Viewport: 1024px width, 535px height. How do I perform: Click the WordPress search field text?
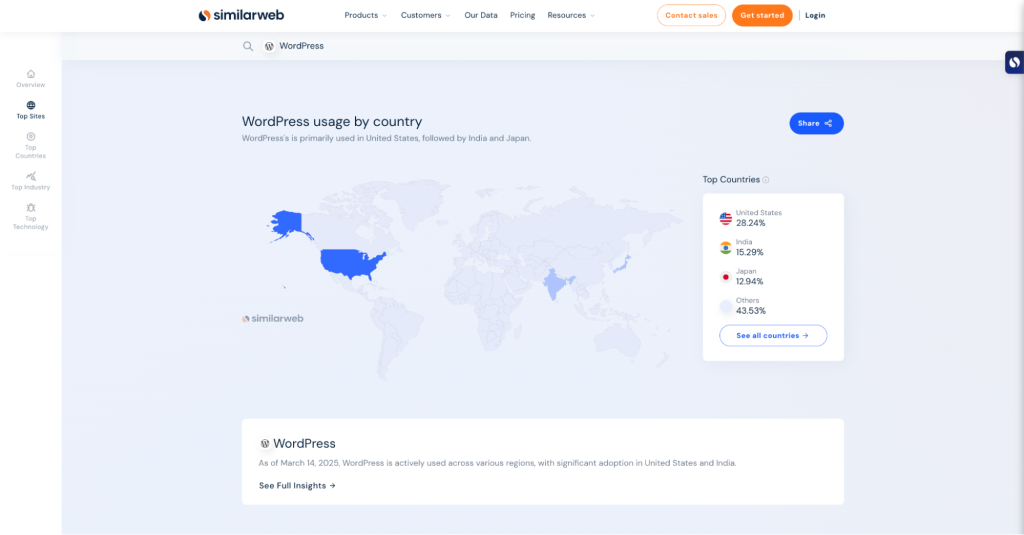tap(301, 46)
